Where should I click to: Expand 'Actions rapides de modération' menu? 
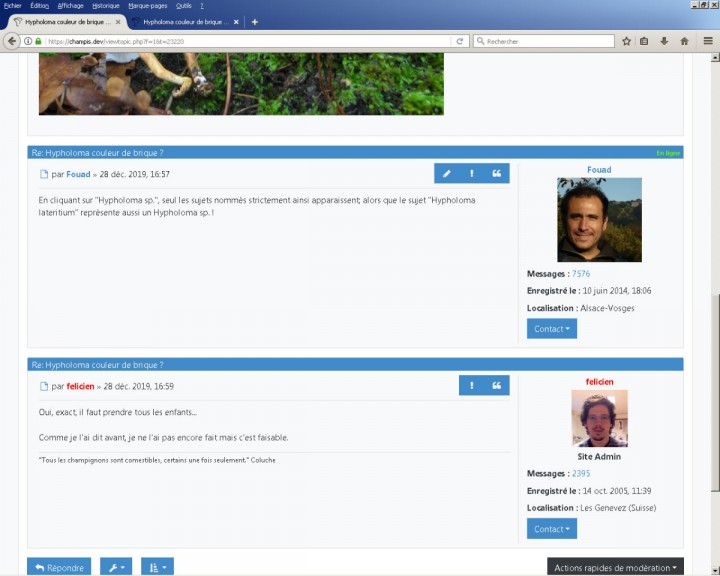(615, 568)
